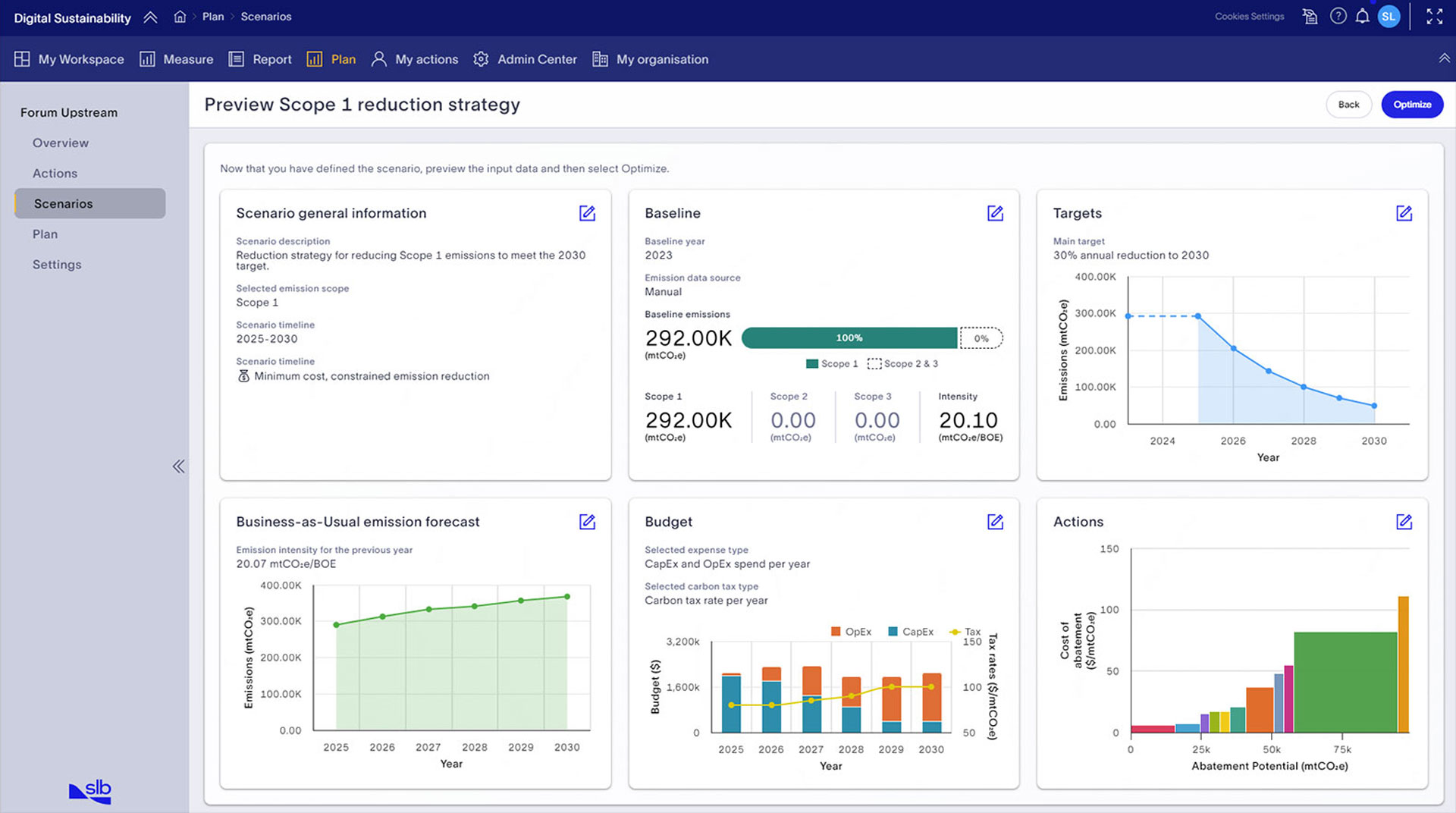Click OpEx legend swatch in Budget chart
The height and width of the screenshot is (813, 1456).
coord(836,632)
